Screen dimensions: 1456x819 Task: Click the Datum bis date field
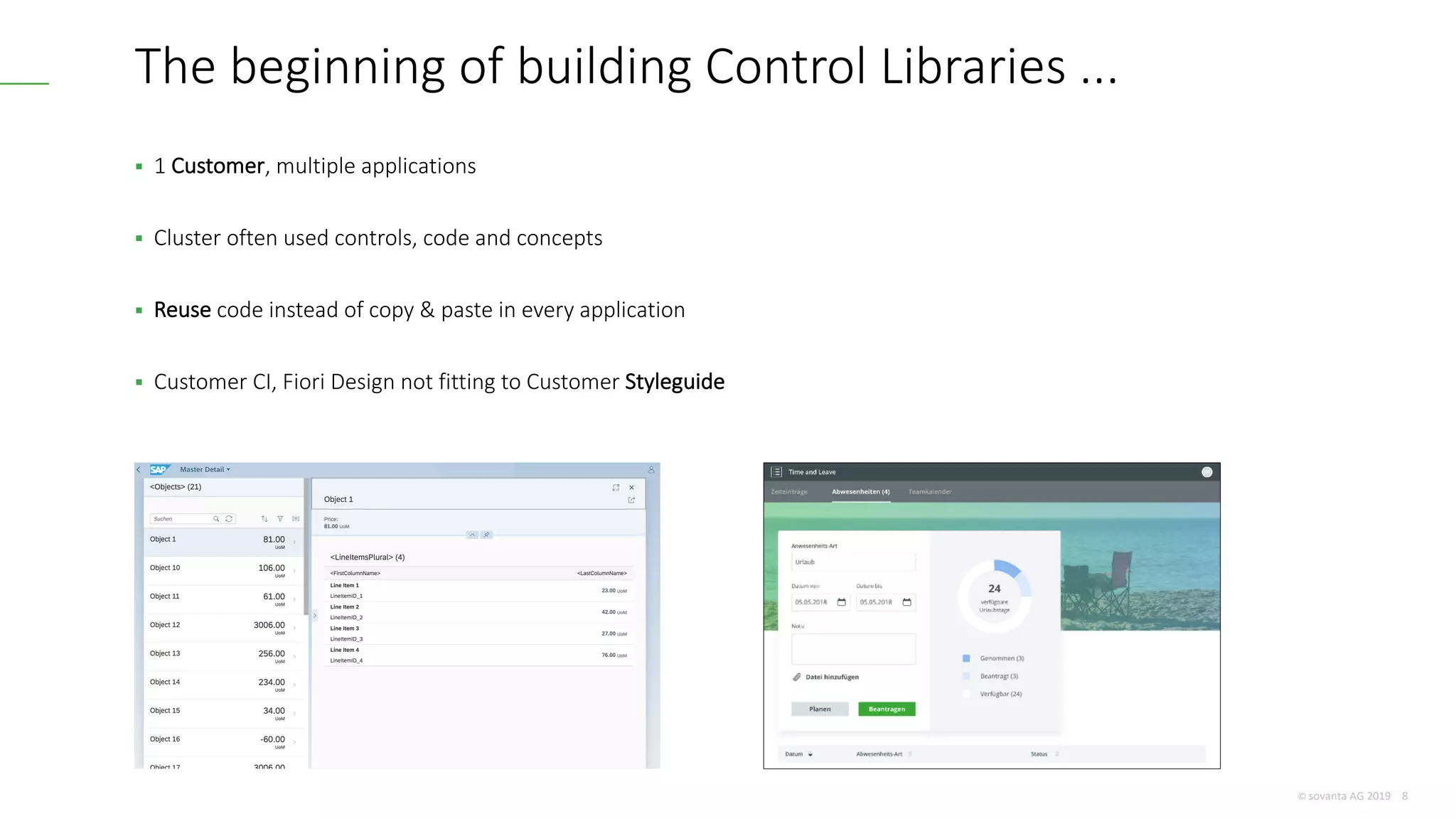tap(886, 602)
